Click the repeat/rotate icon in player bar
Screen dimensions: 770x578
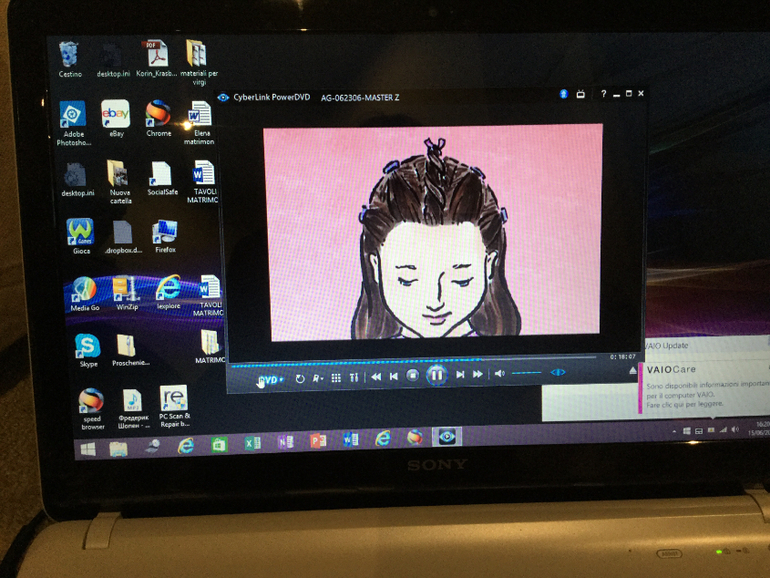tap(300, 378)
